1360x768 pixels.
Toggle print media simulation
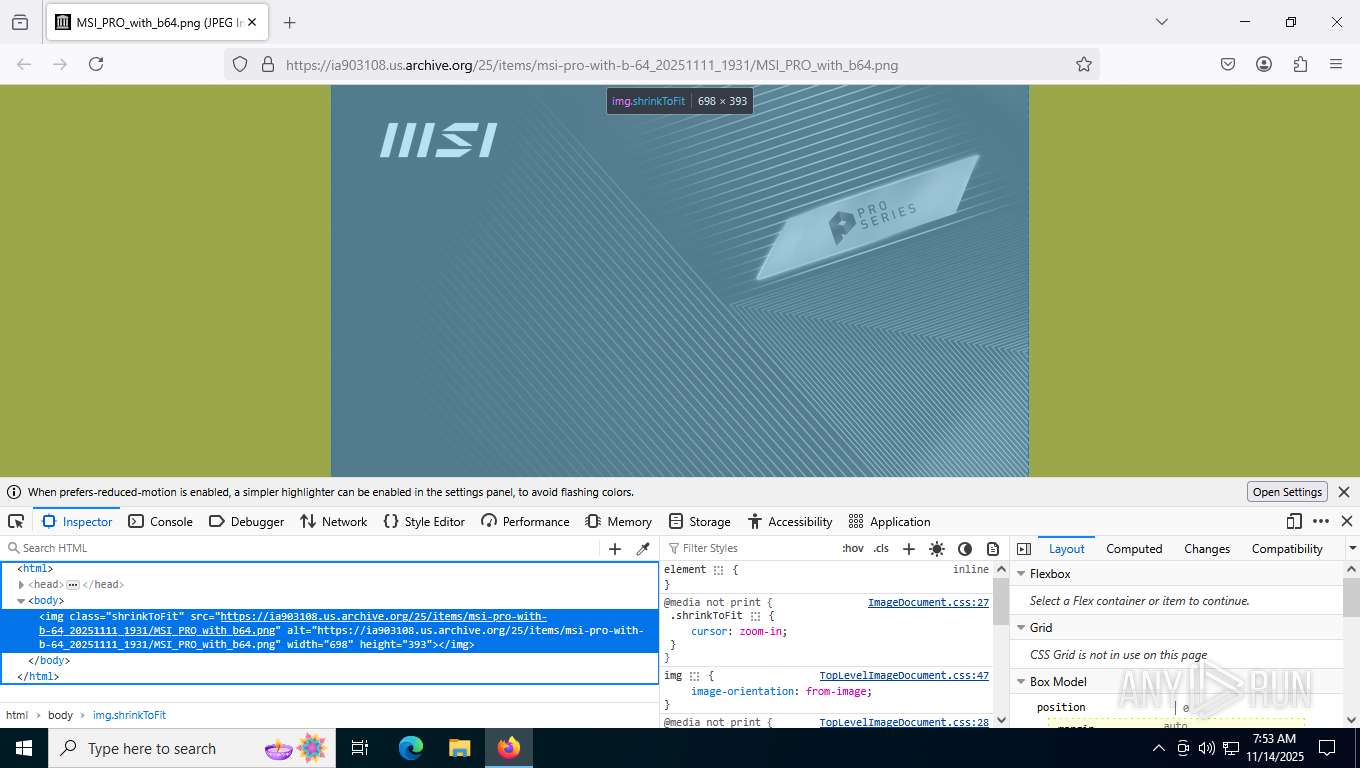point(993,549)
